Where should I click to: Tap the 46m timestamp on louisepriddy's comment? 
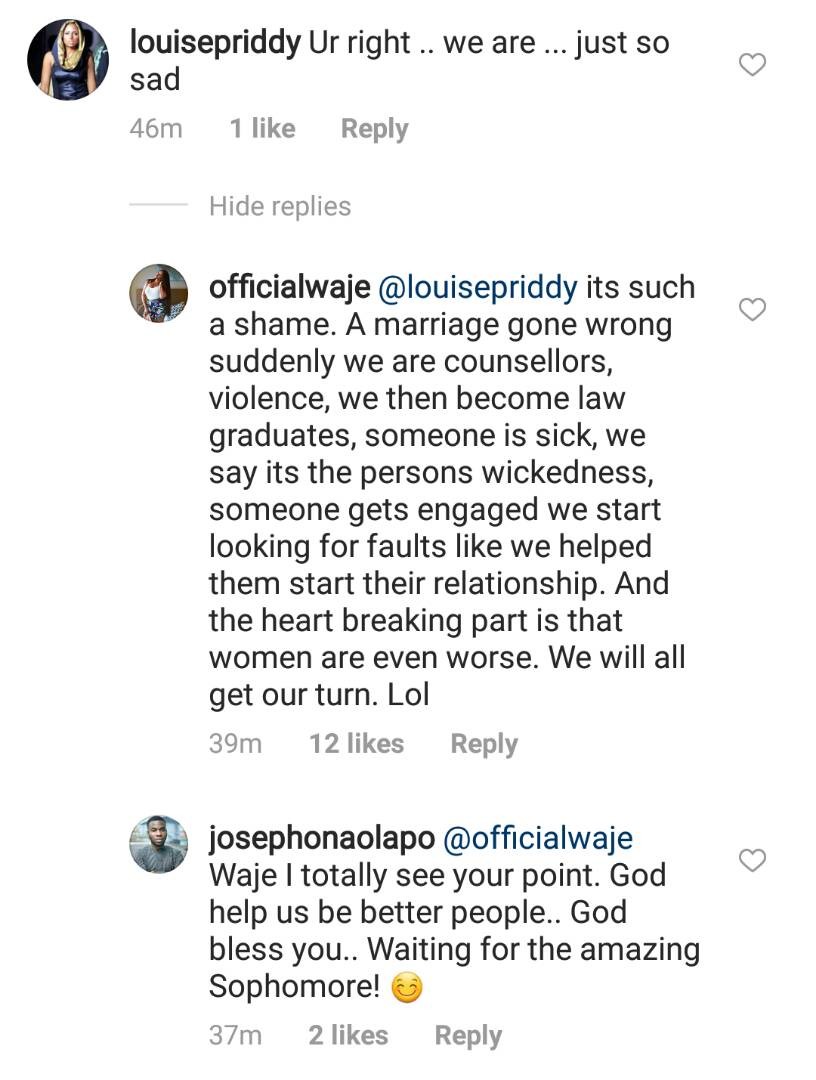[156, 129]
